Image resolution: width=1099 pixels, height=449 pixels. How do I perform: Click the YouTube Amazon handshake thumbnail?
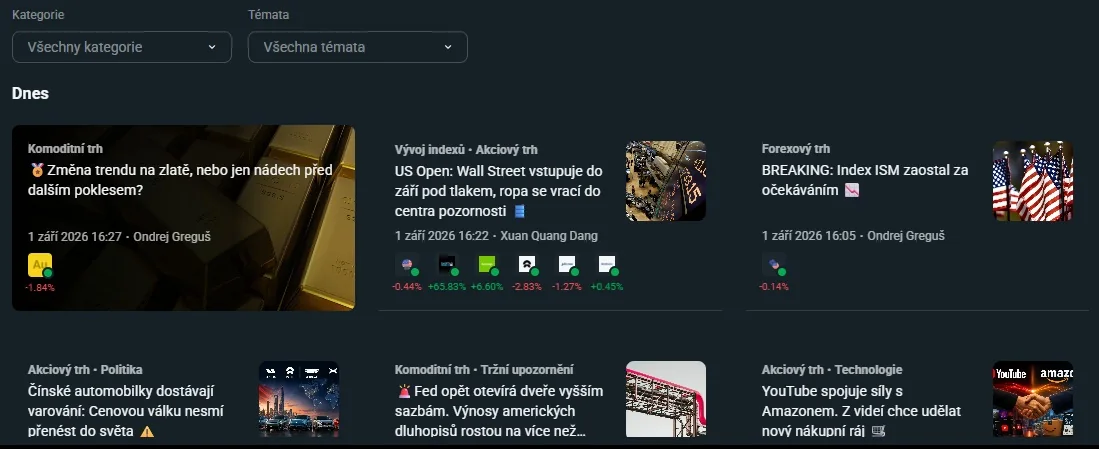(x=1032, y=399)
